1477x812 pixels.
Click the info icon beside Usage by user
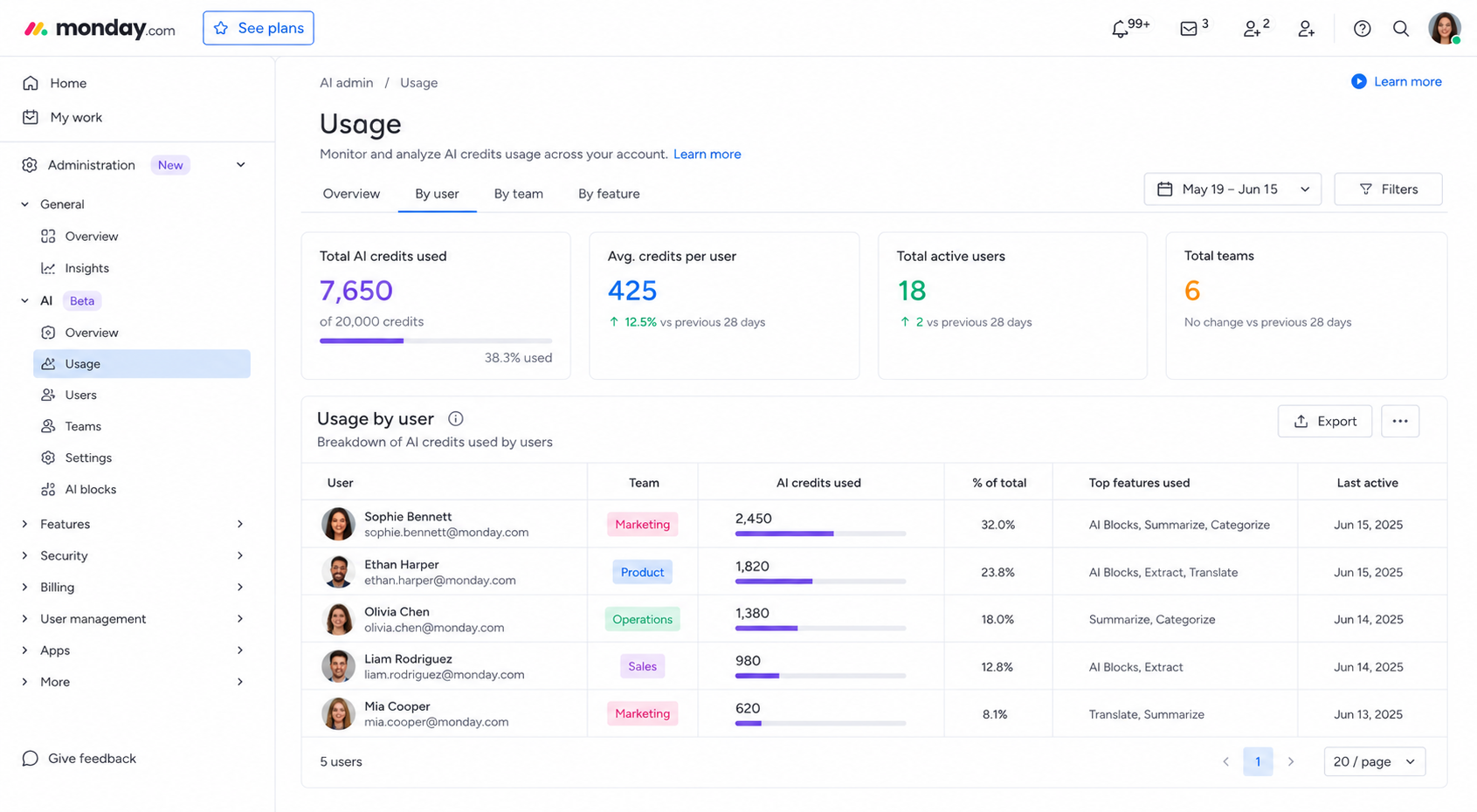pyautogui.click(x=456, y=419)
